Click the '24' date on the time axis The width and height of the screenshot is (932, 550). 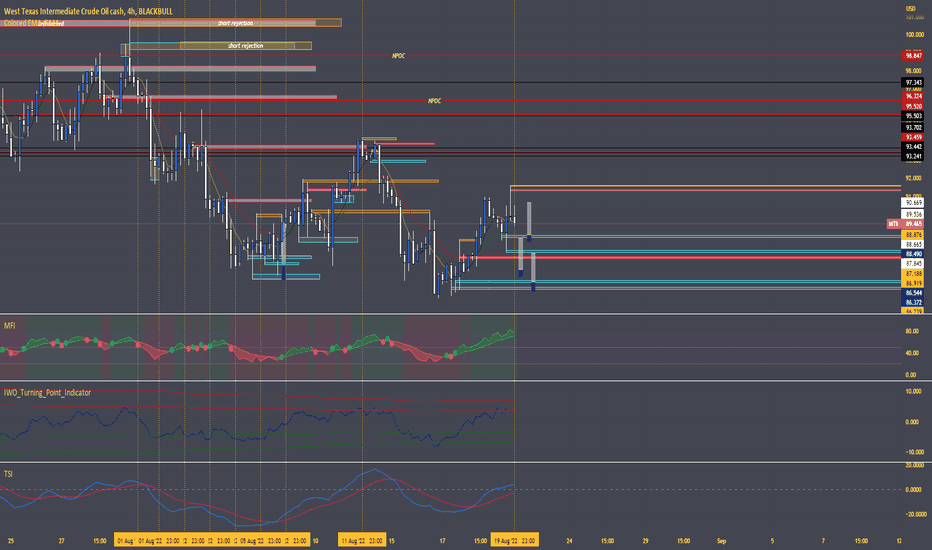[x=569, y=541]
